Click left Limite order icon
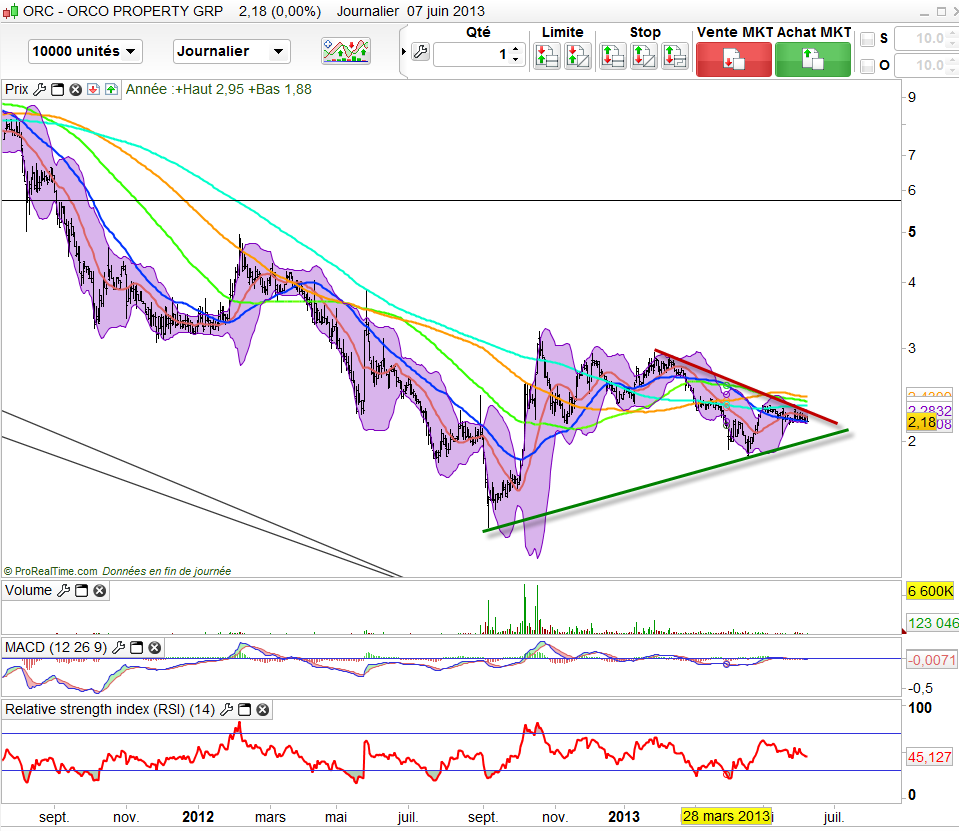Screen dimensions: 959x831 pyautogui.click(x=546, y=56)
